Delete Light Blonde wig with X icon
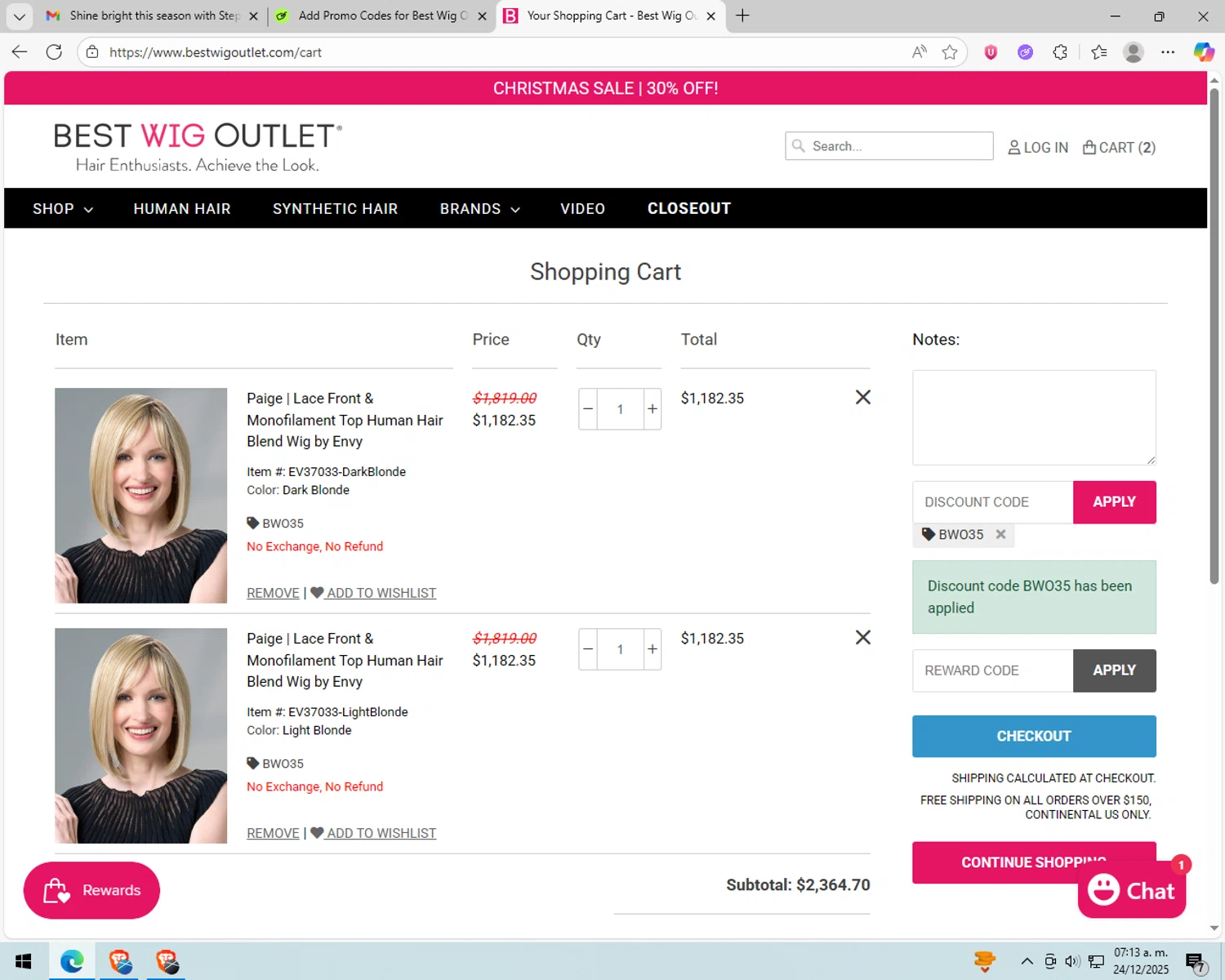The image size is (1225, 980). point(862,637)
